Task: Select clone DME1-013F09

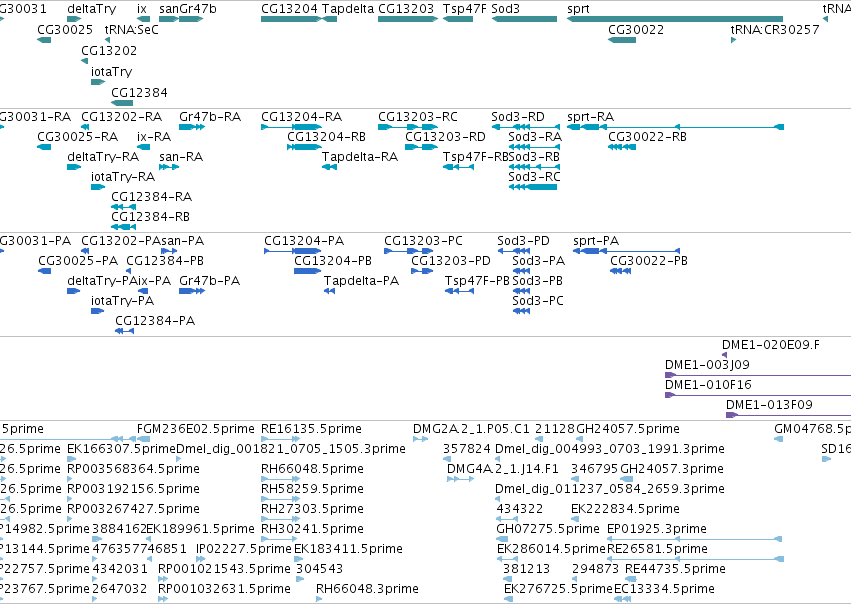Action: point(769,405)
